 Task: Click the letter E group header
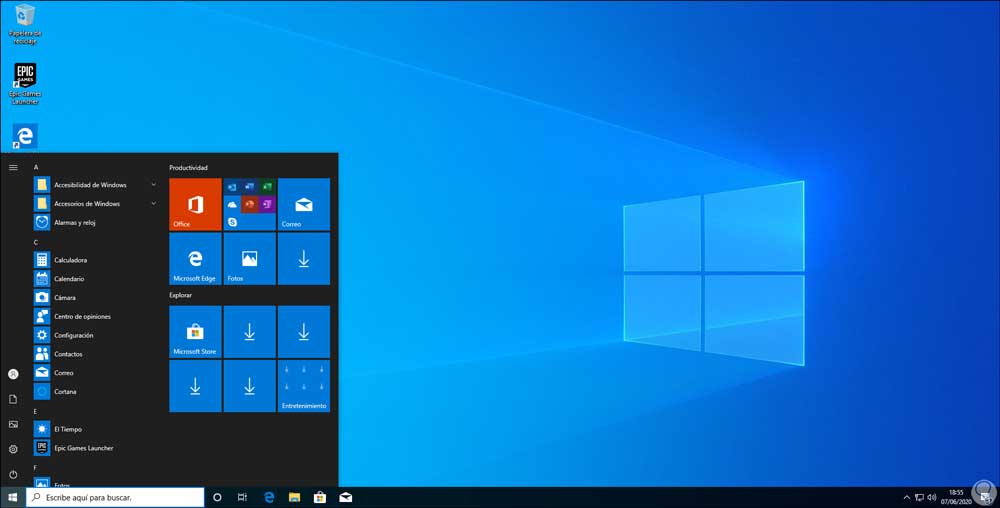tap(36, 411)
